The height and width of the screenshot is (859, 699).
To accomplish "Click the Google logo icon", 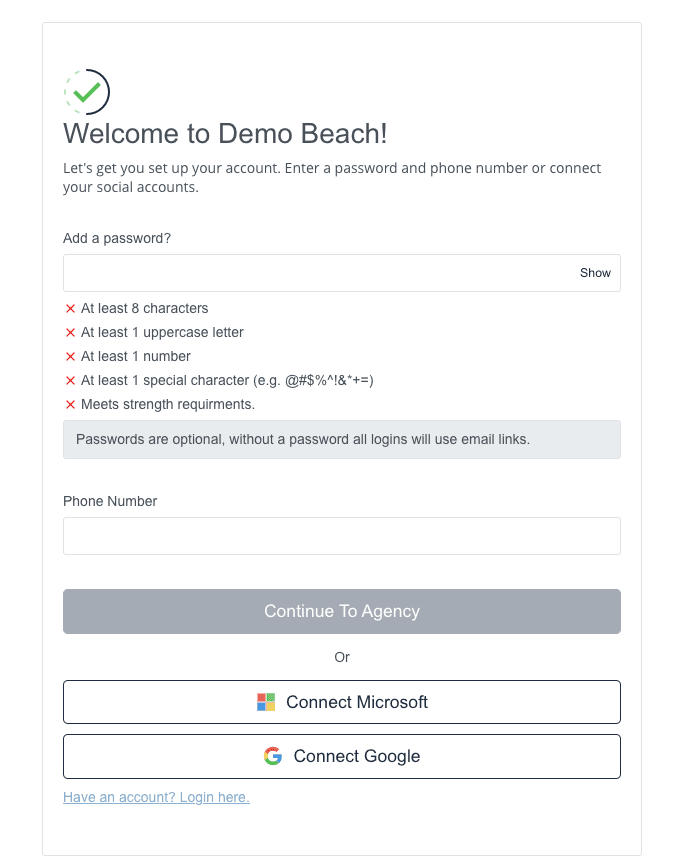I will 273,756.
